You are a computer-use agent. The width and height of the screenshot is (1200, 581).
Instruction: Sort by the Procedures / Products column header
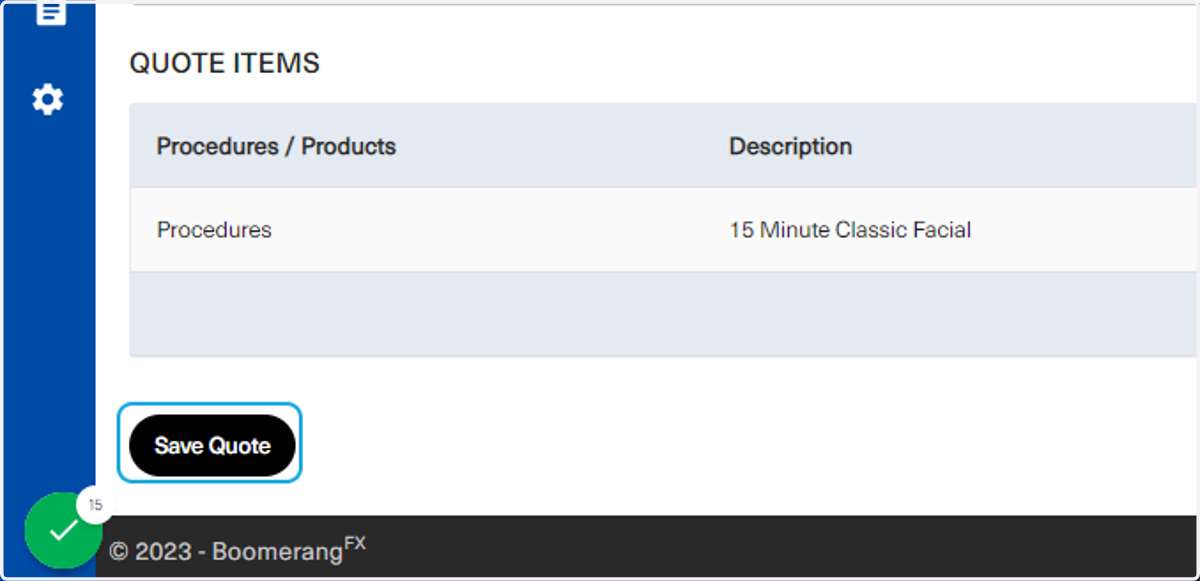(276, 146)
